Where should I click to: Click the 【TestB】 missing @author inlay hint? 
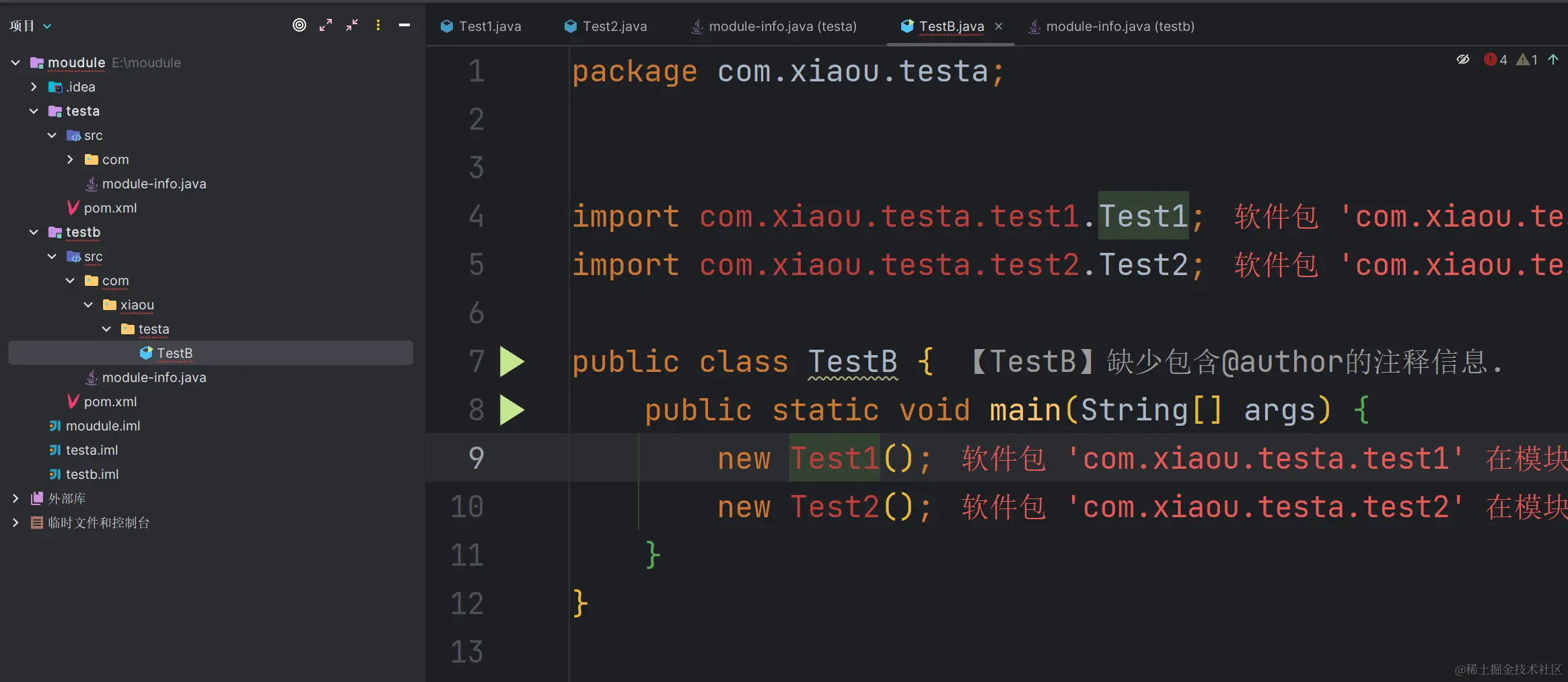click(x=1236, y=362)
